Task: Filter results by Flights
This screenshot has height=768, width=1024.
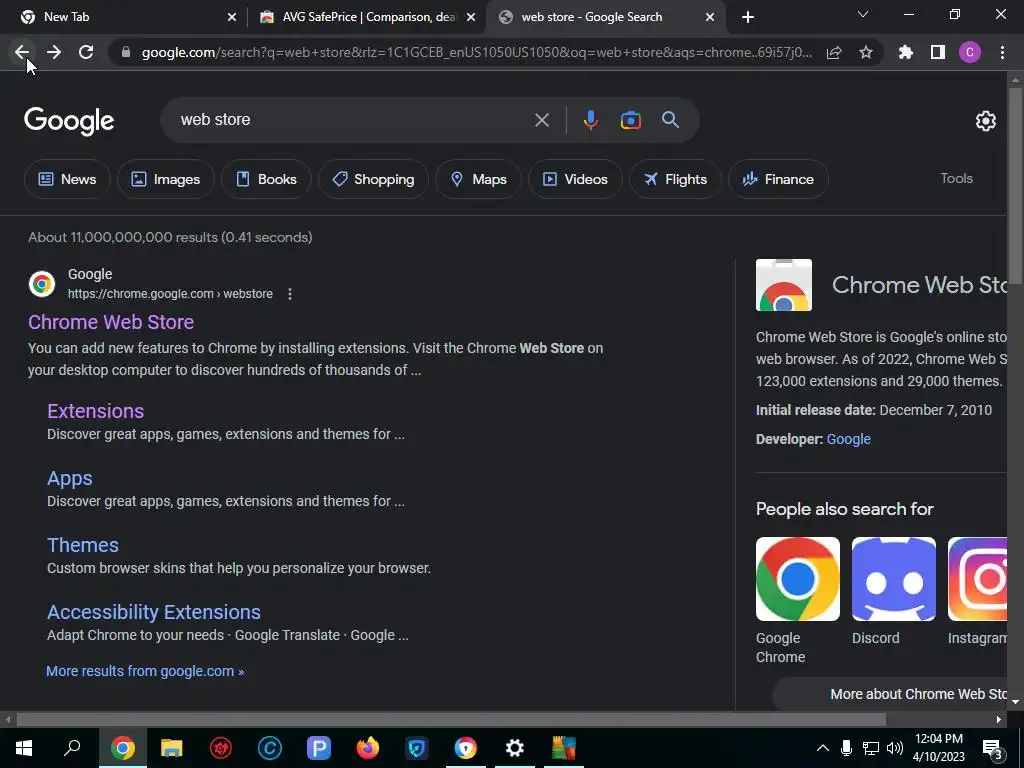Action: coord(675,179)
